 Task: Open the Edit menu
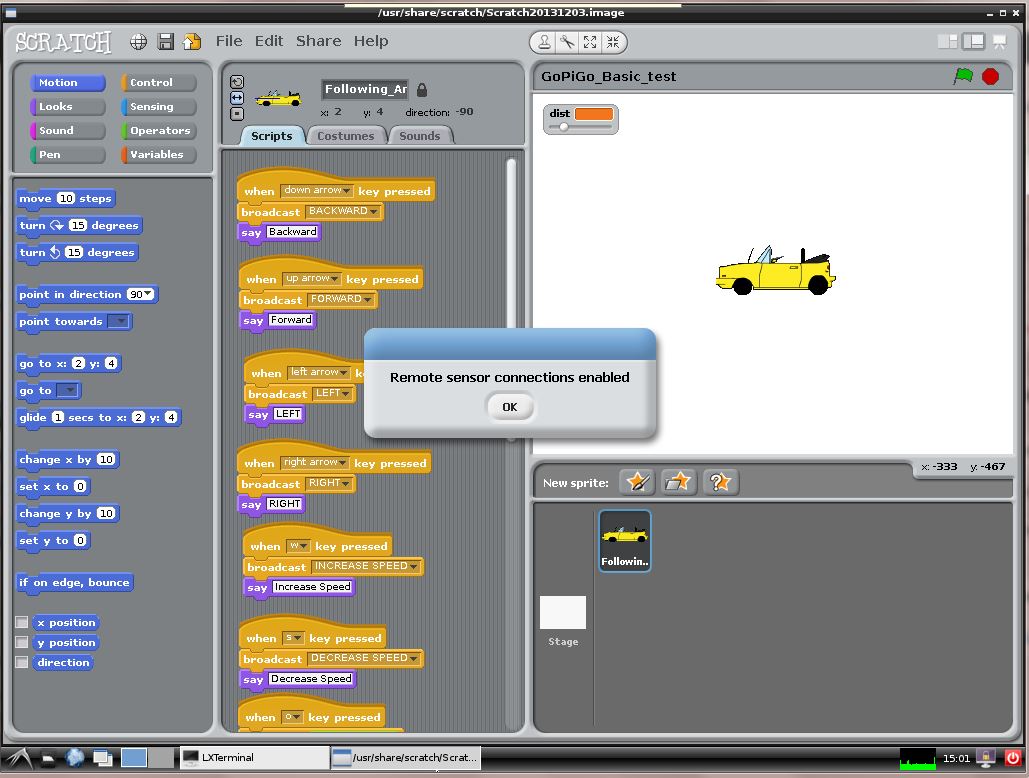(x=269, y=41)
